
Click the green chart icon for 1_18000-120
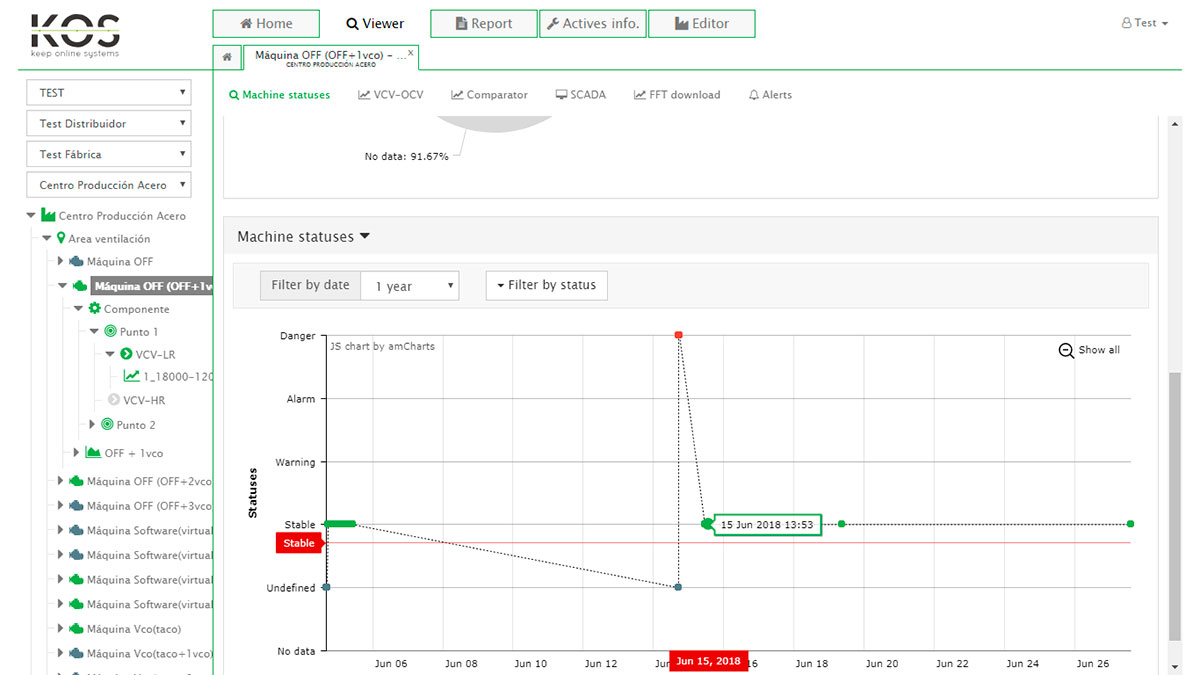(x=131, y=376)
